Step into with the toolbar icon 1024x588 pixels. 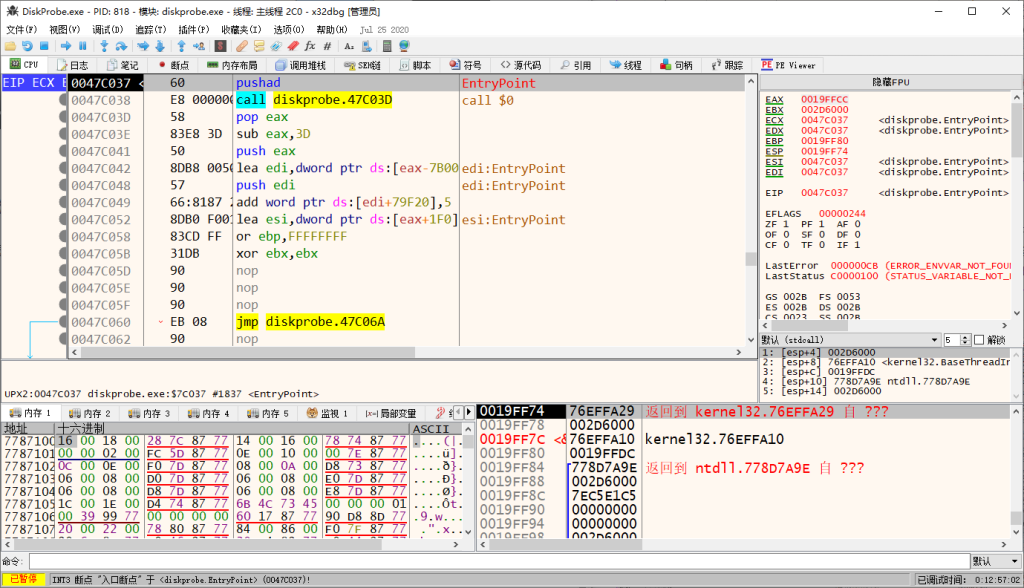(x=104, y=46)
